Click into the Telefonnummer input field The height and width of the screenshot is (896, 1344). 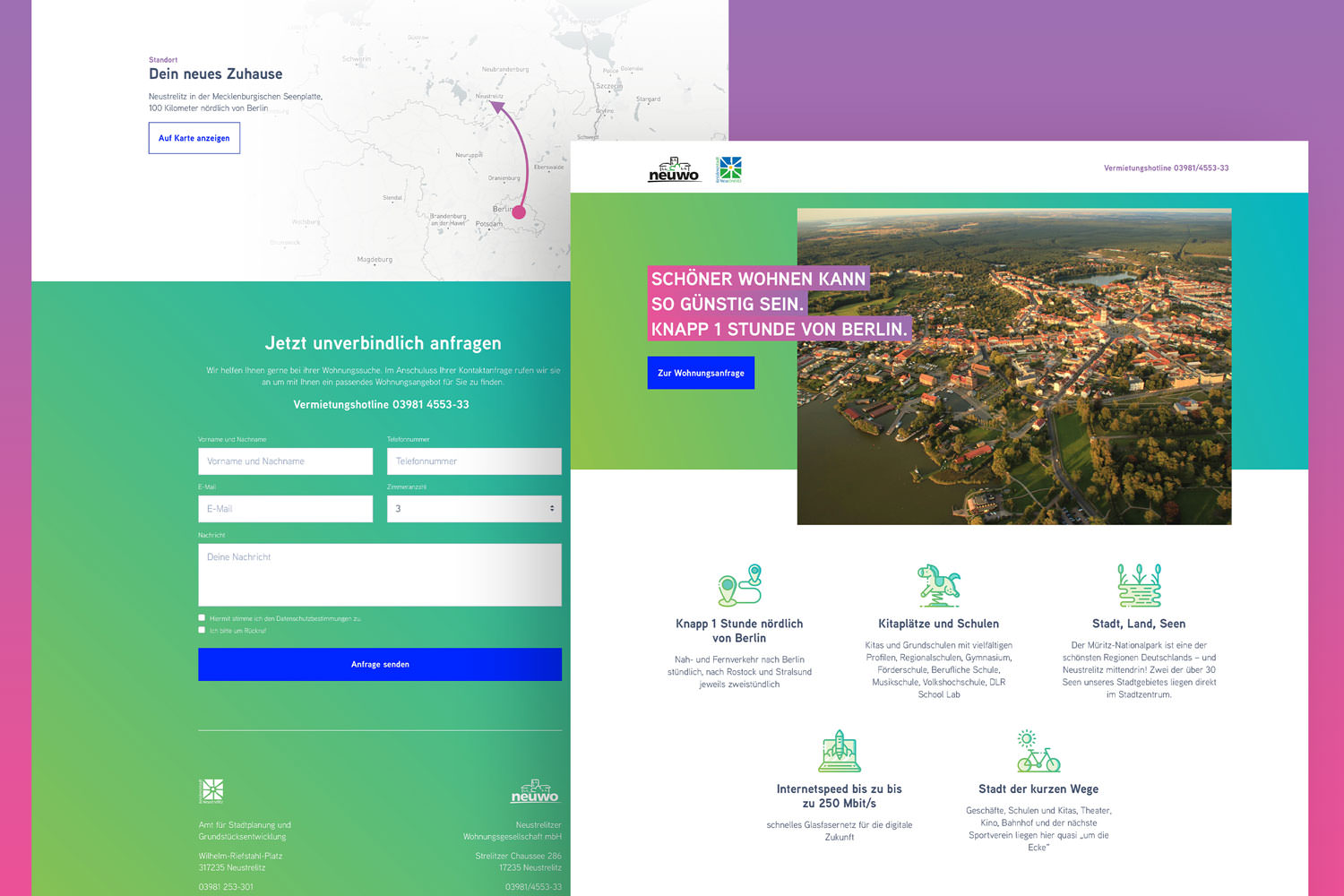[x=474, y=461]
